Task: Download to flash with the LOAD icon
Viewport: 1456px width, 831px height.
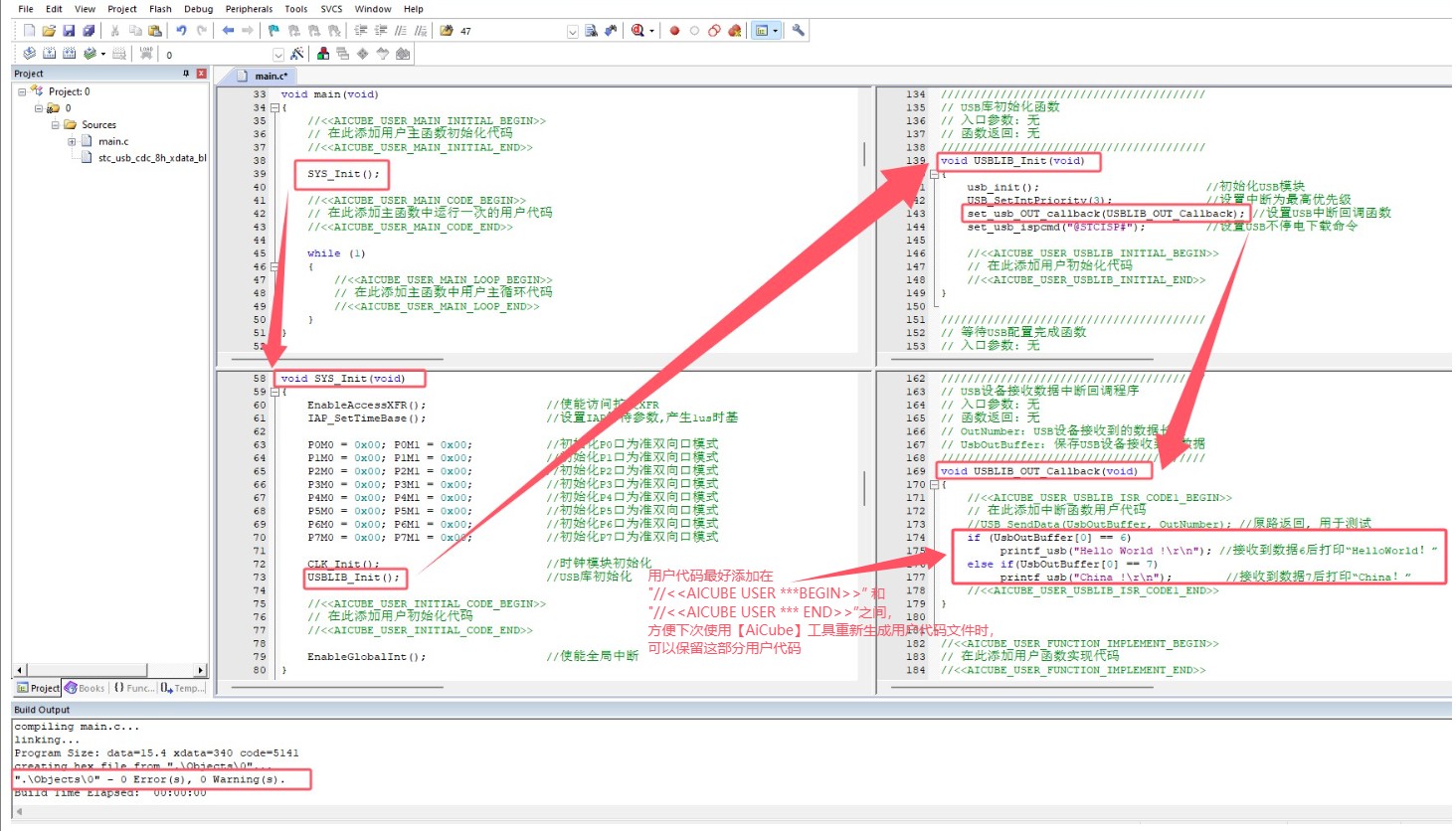Action: coord(146,54)
